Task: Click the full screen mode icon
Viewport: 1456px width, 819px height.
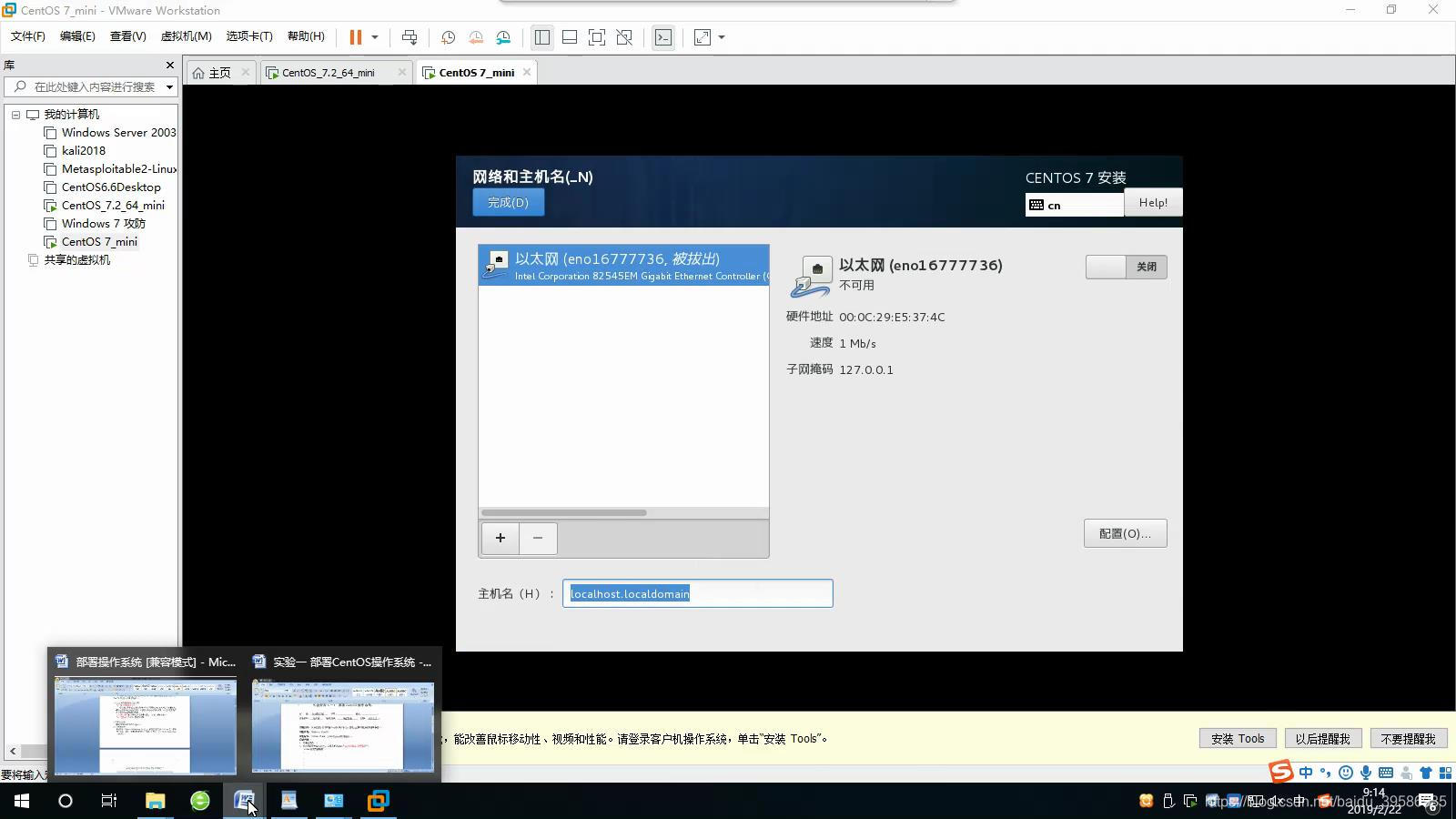Action: 597,37
